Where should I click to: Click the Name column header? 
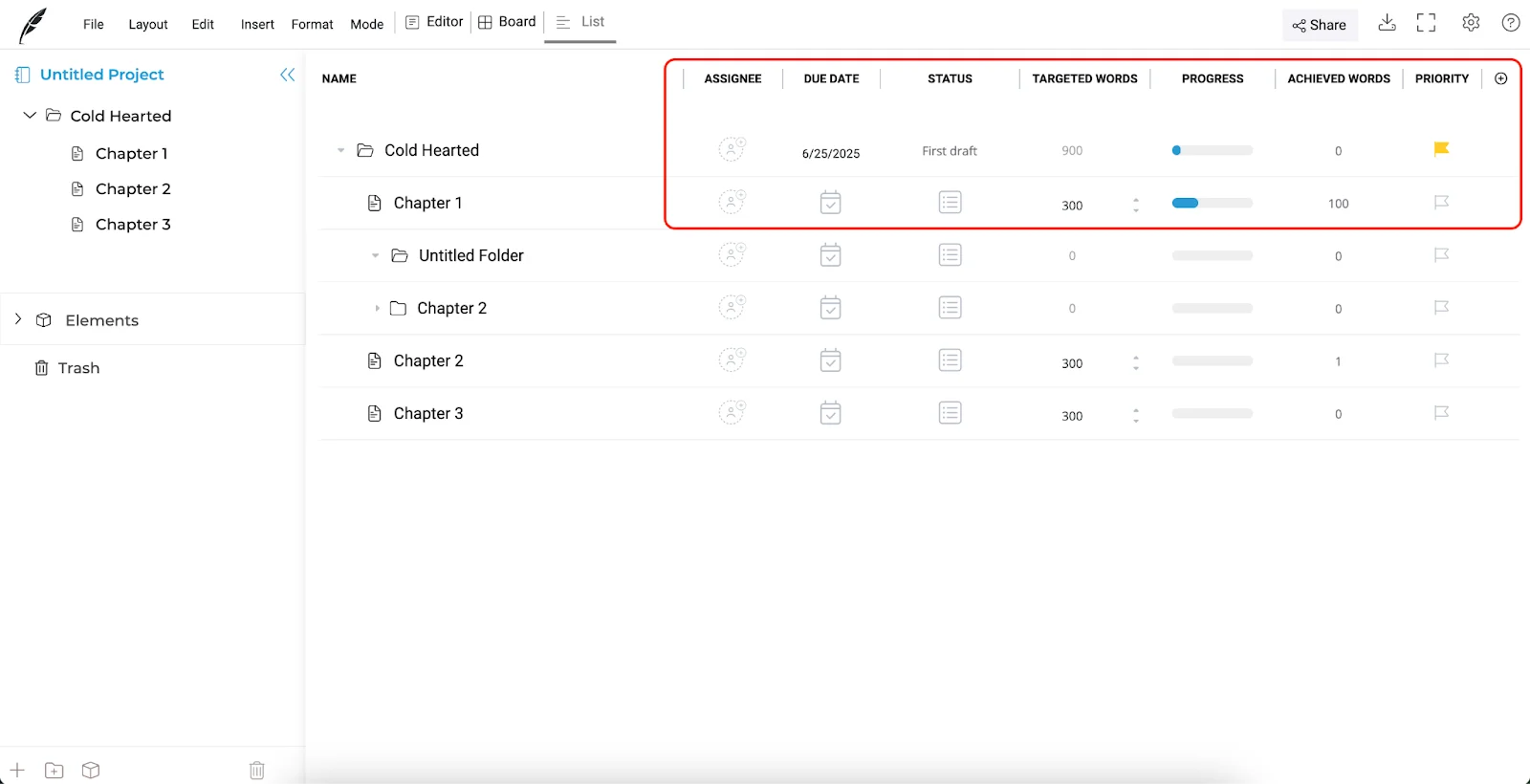pyautogui.click(x=339, y=78)
